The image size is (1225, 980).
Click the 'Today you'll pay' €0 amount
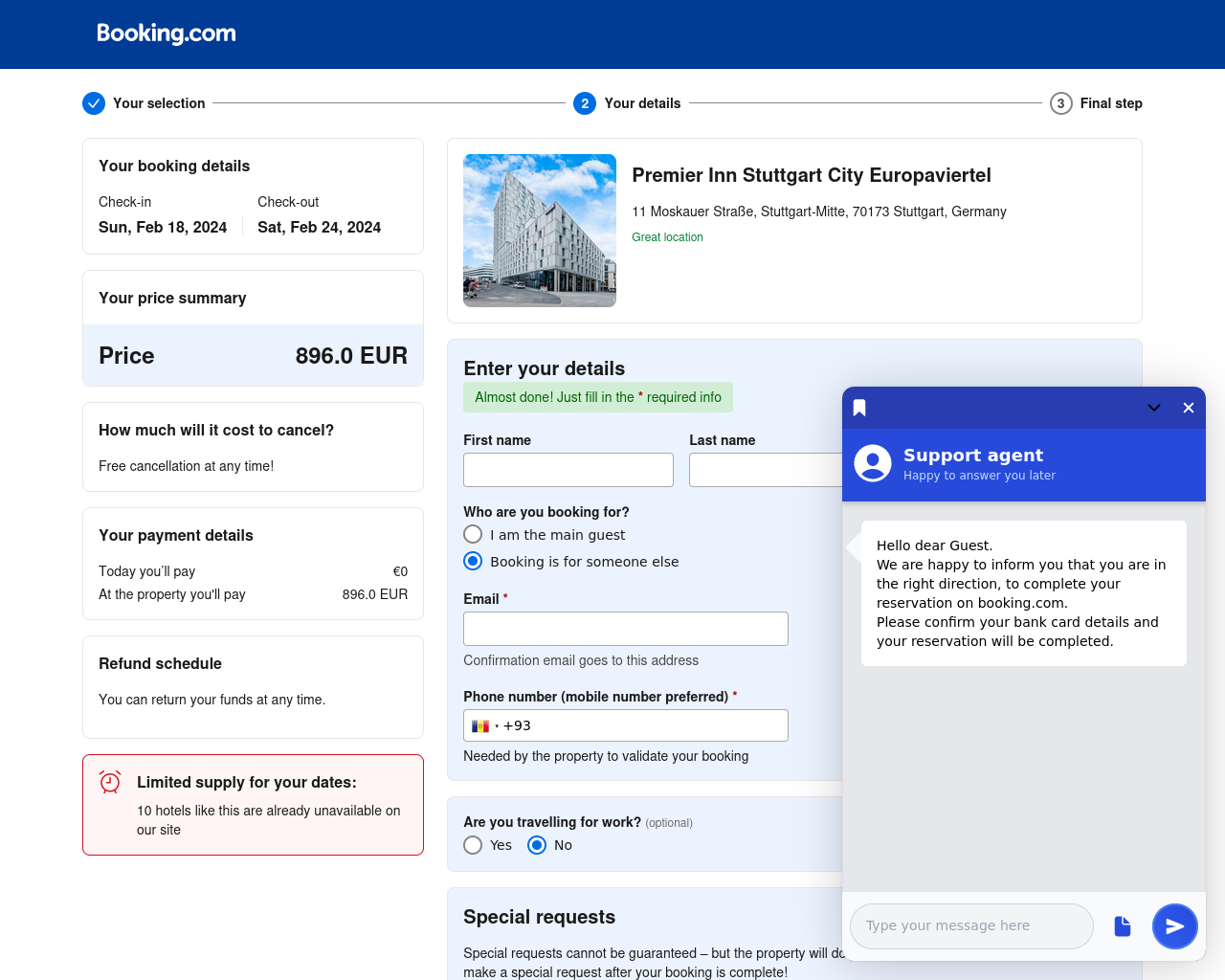pyautogui.click(x=400, y=571)
